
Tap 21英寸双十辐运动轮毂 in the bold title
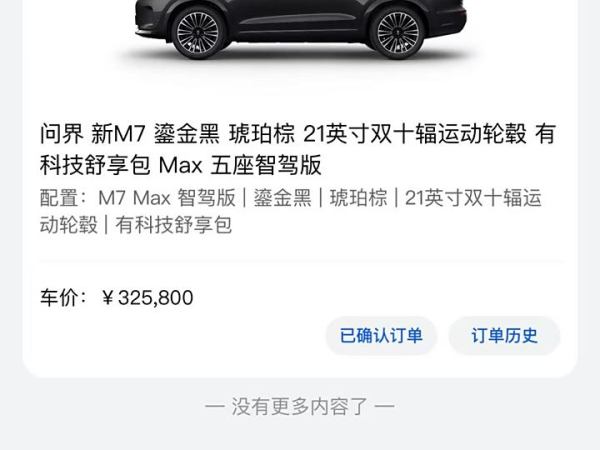coord(415,134)
